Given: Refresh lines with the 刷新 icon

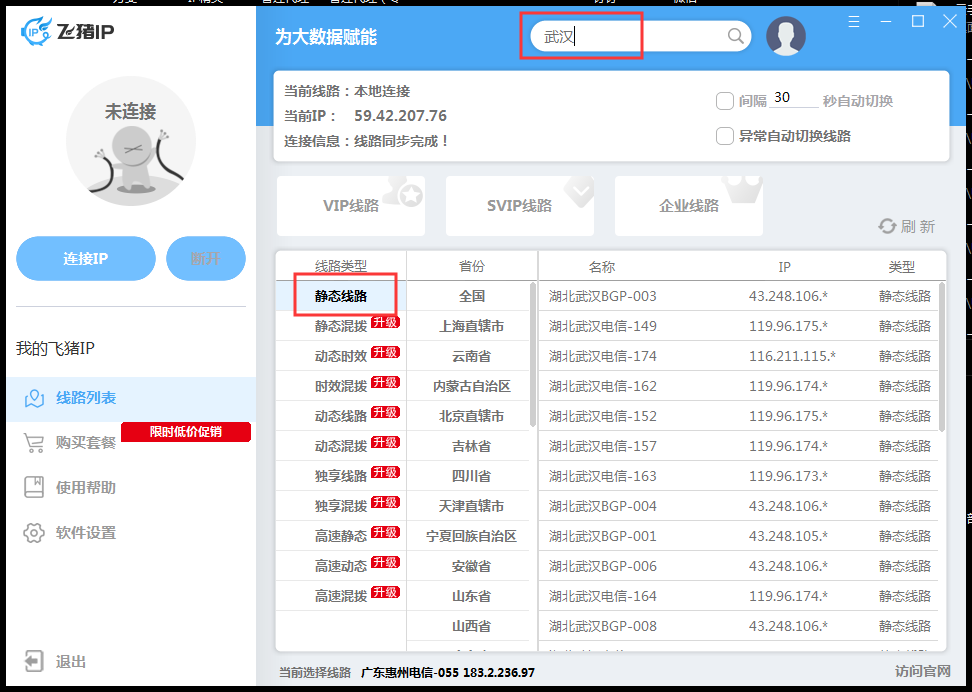Looking at the screenshot, I should [x=890, y=226].
